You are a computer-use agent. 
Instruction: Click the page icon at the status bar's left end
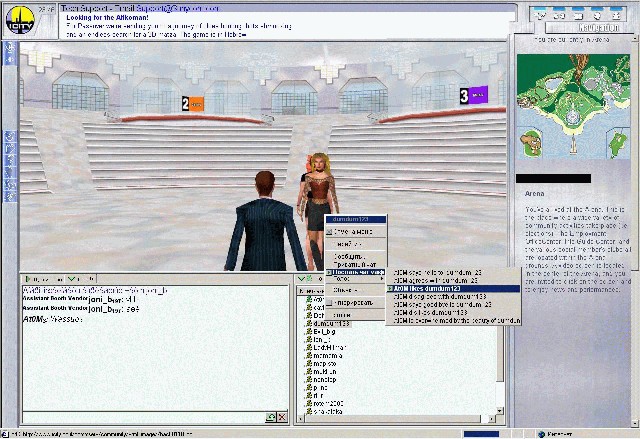(5, 434)
